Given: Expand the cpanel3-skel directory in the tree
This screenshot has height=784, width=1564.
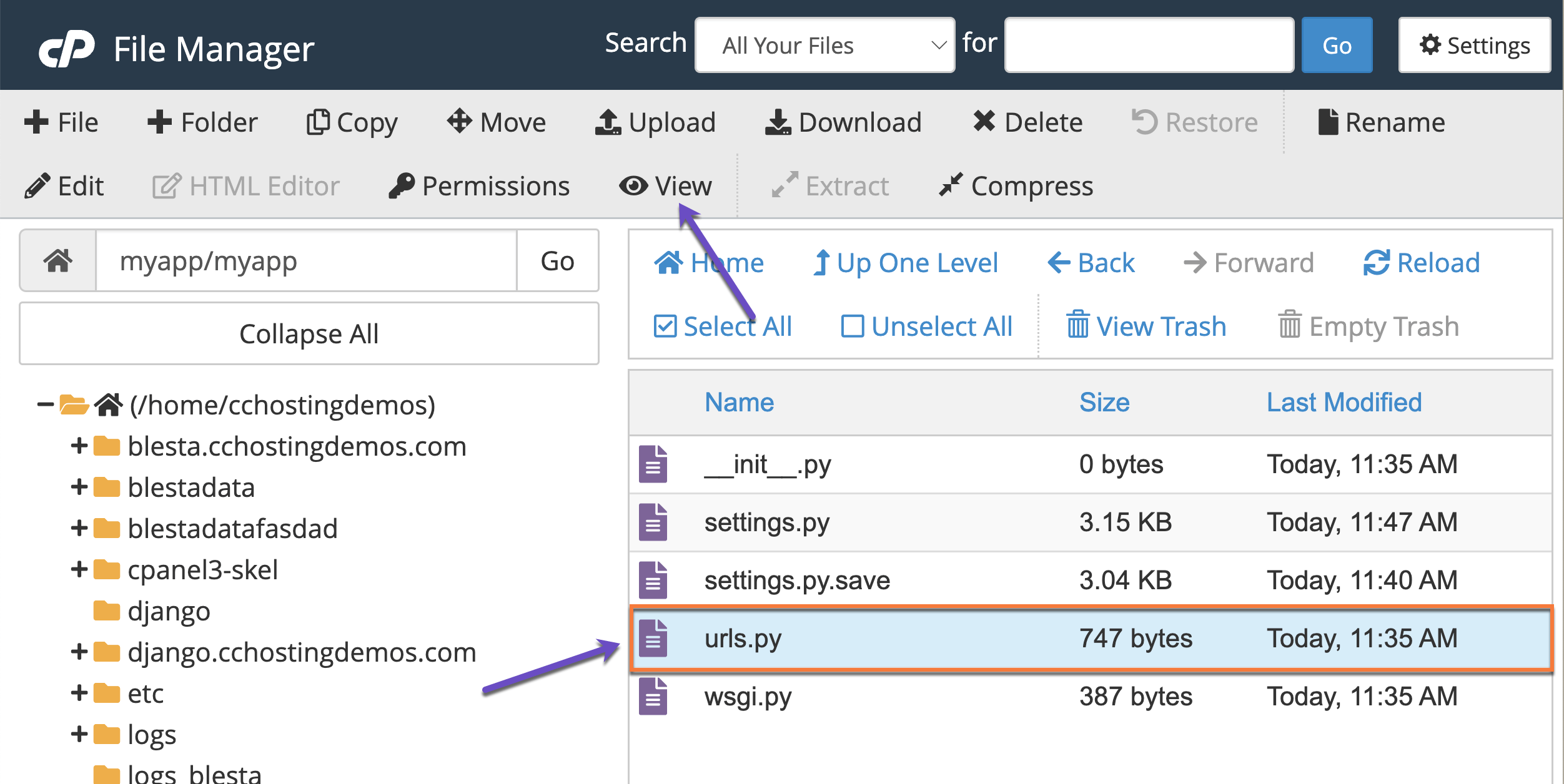Looking at the screenshot, I should pyautogui.click(x=78, y=569).
